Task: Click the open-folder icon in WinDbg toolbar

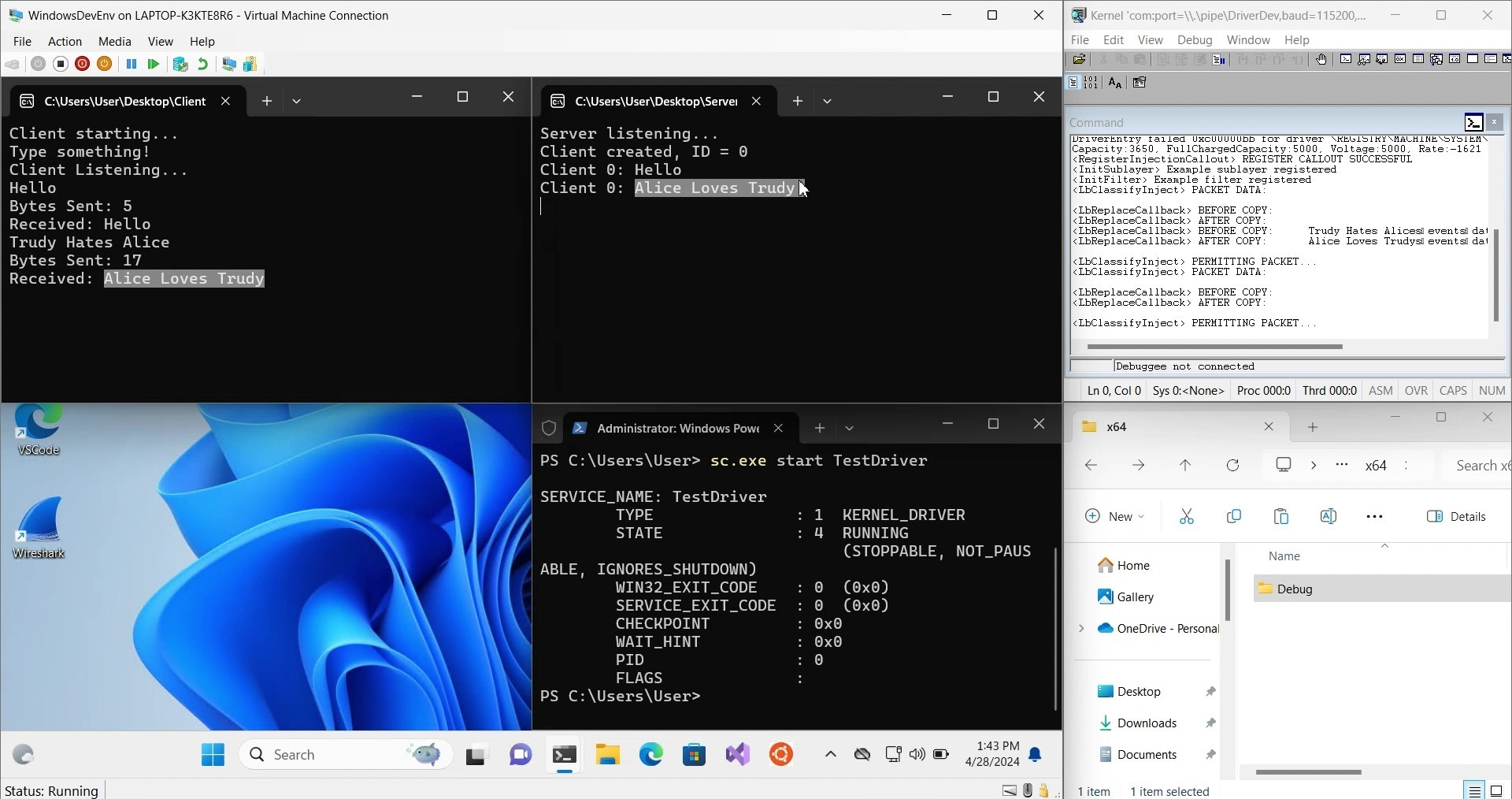Action: click(x=1079, y=59)
